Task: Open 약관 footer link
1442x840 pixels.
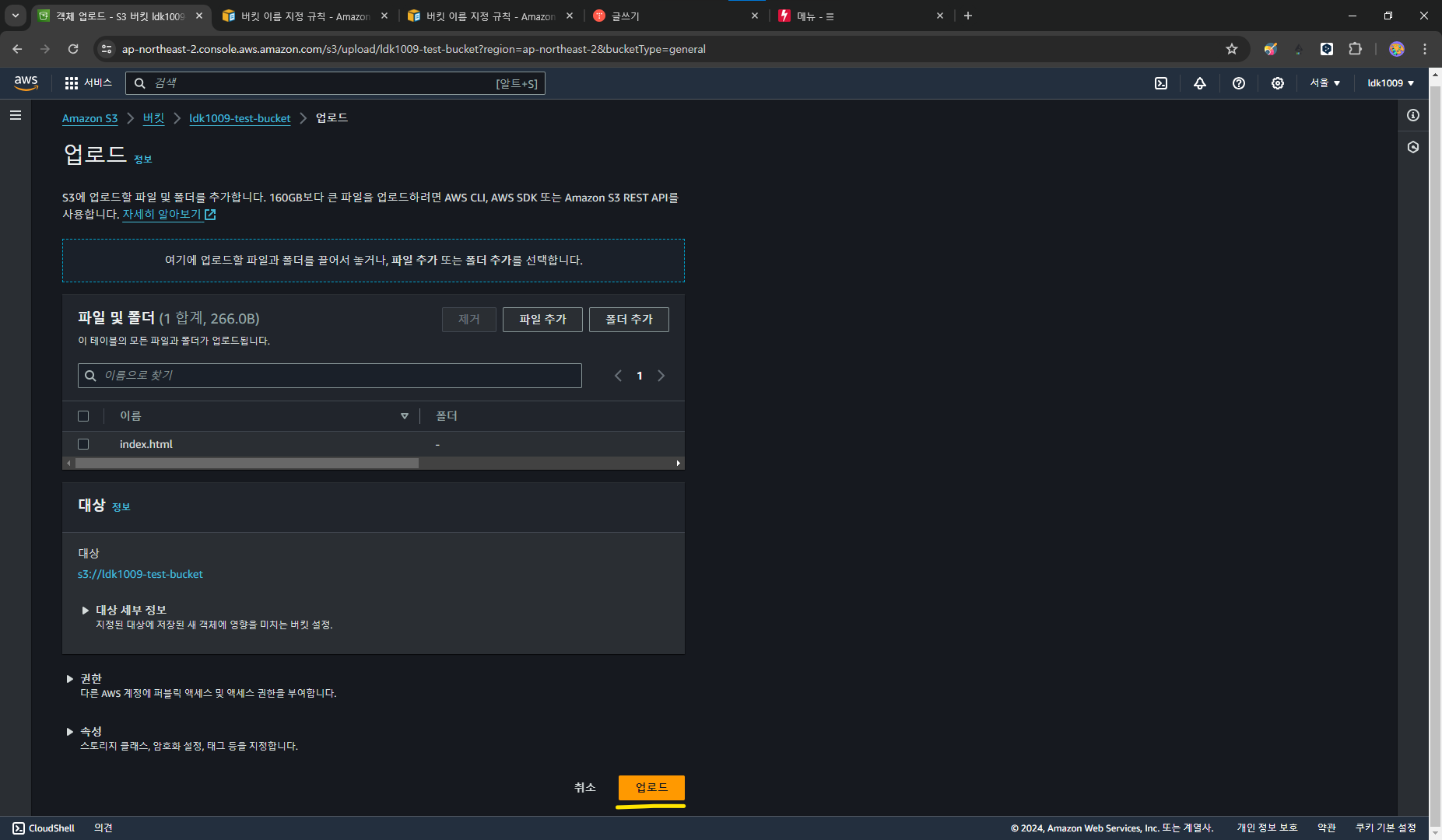Action: (x=1327, y=828)
